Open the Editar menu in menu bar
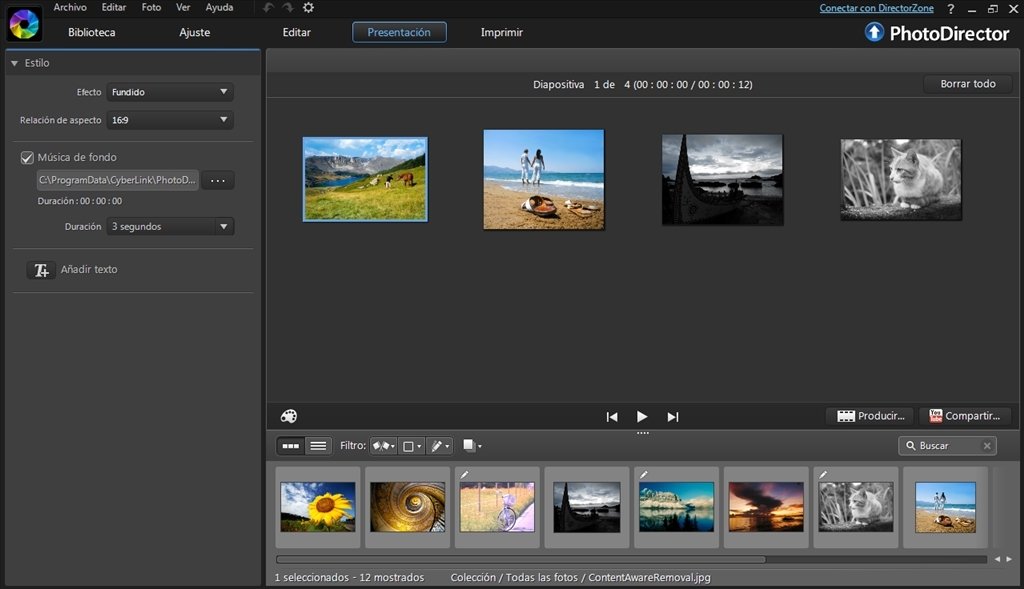Image resolution: width=1024 pixels, height=589 pixels. (x=114, y=7)
